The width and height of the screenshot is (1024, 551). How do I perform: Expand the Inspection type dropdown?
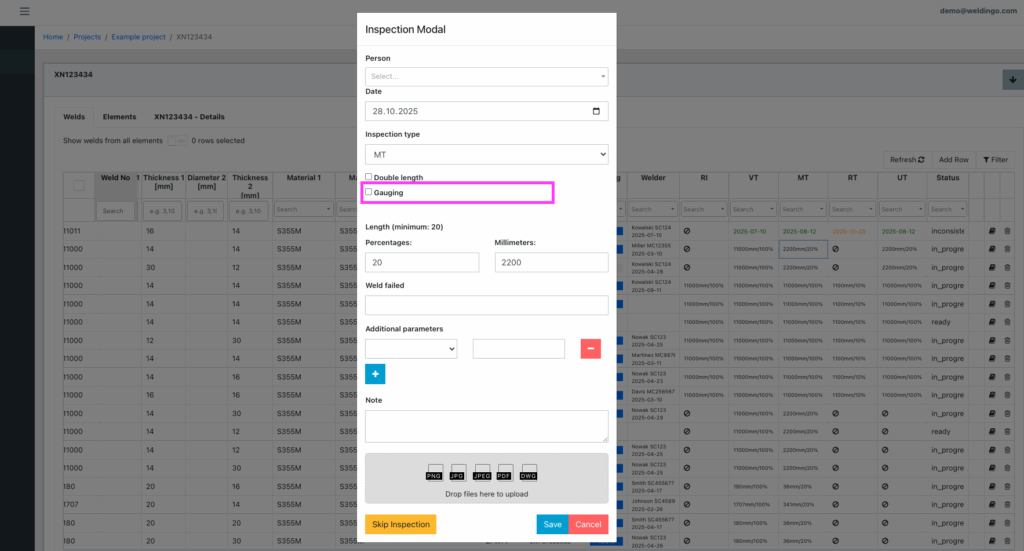click(x=486, y=155)
